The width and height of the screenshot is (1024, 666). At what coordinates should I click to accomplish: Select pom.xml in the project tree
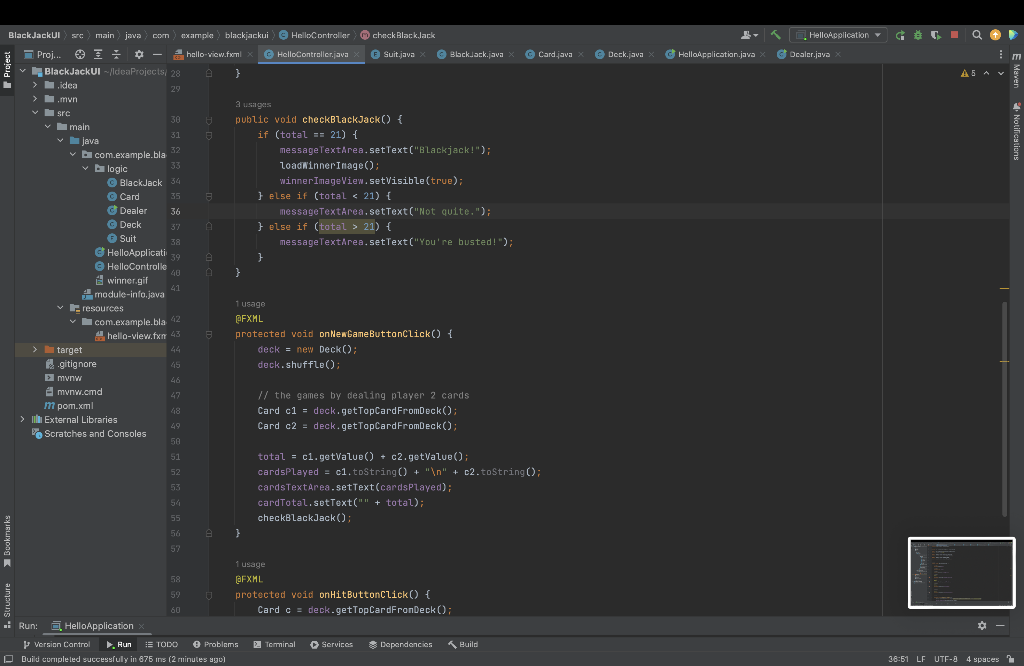[69, 405]
